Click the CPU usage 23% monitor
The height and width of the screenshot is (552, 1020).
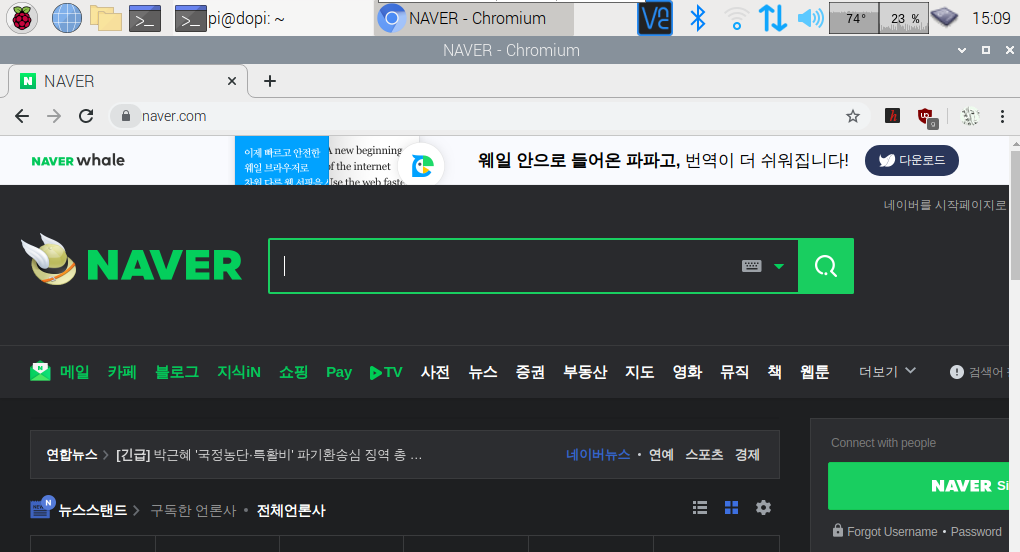[x=904, y=18]
